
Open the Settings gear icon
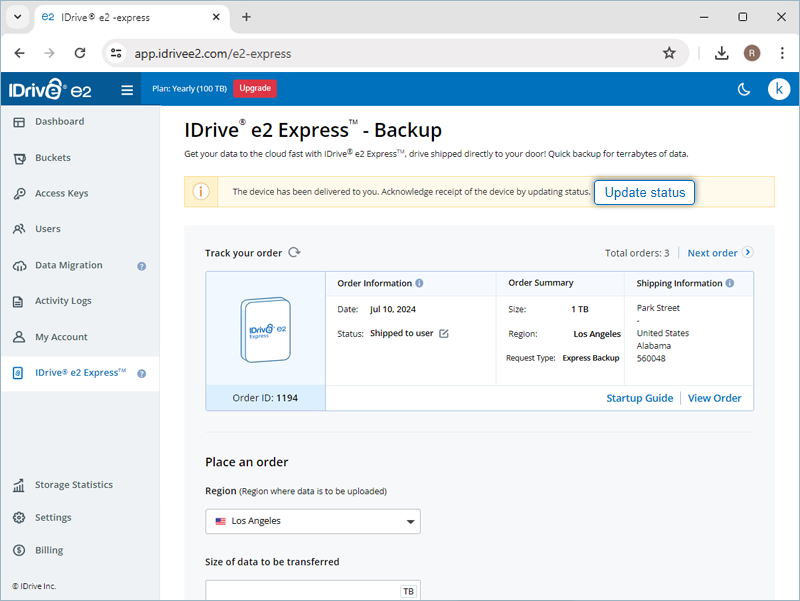coord(19,517)
